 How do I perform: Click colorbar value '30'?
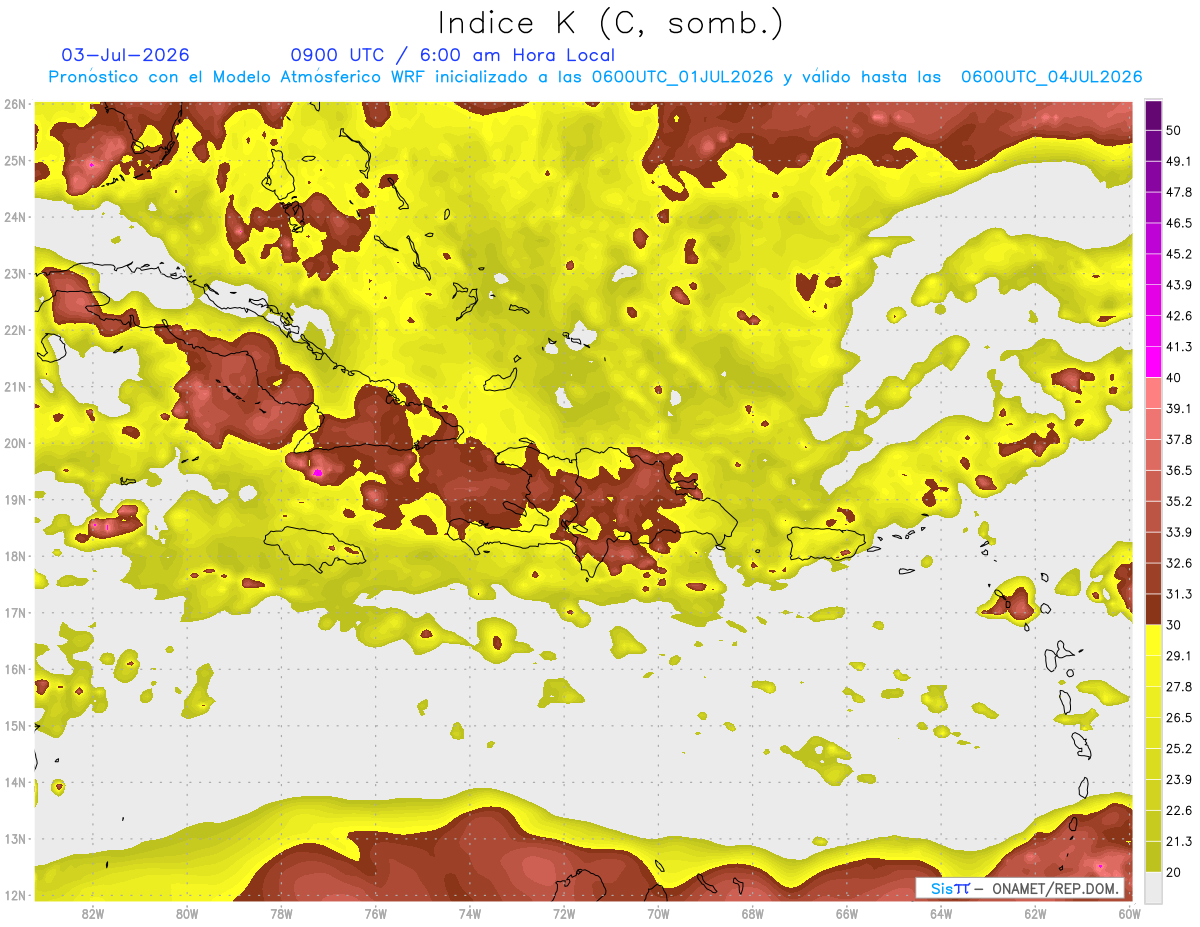tap(1173, 625)
